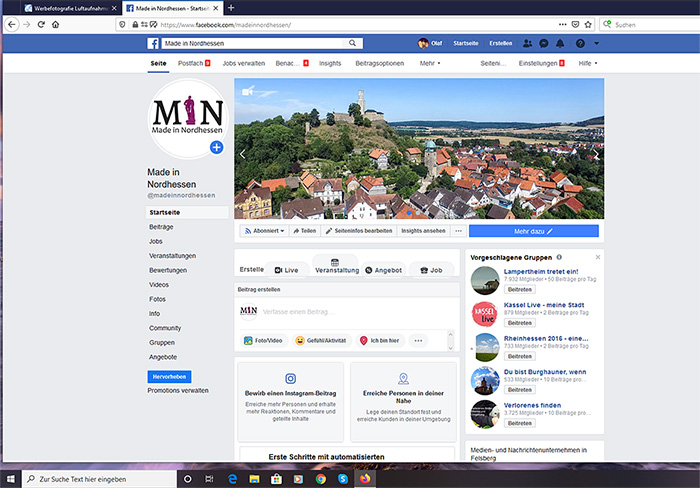Click Insights ansehen button
Image resolution: width=700 pixels, height=488 pixels.
point(423,231)
